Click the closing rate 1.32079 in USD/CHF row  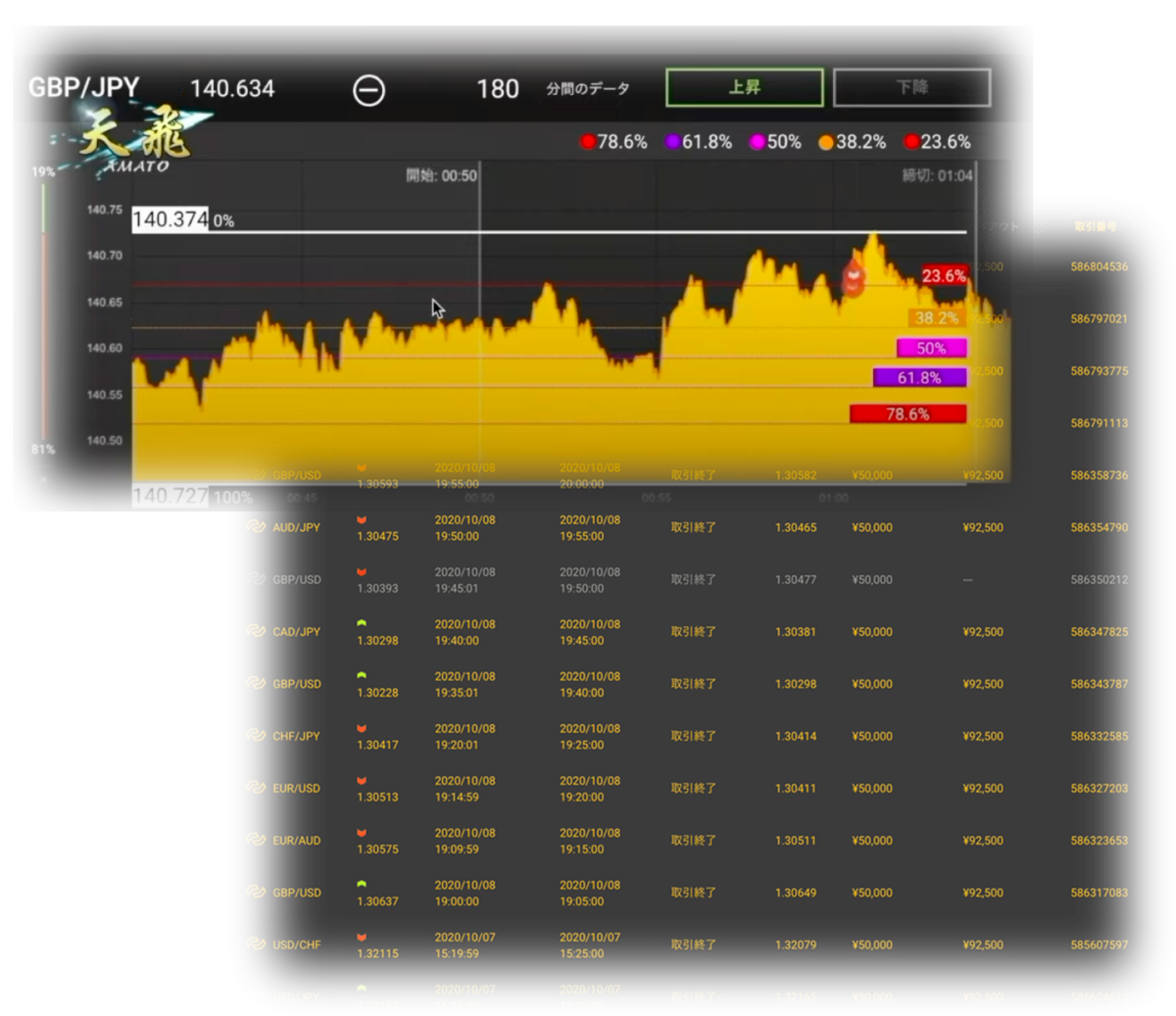click(x=795, y=944)
